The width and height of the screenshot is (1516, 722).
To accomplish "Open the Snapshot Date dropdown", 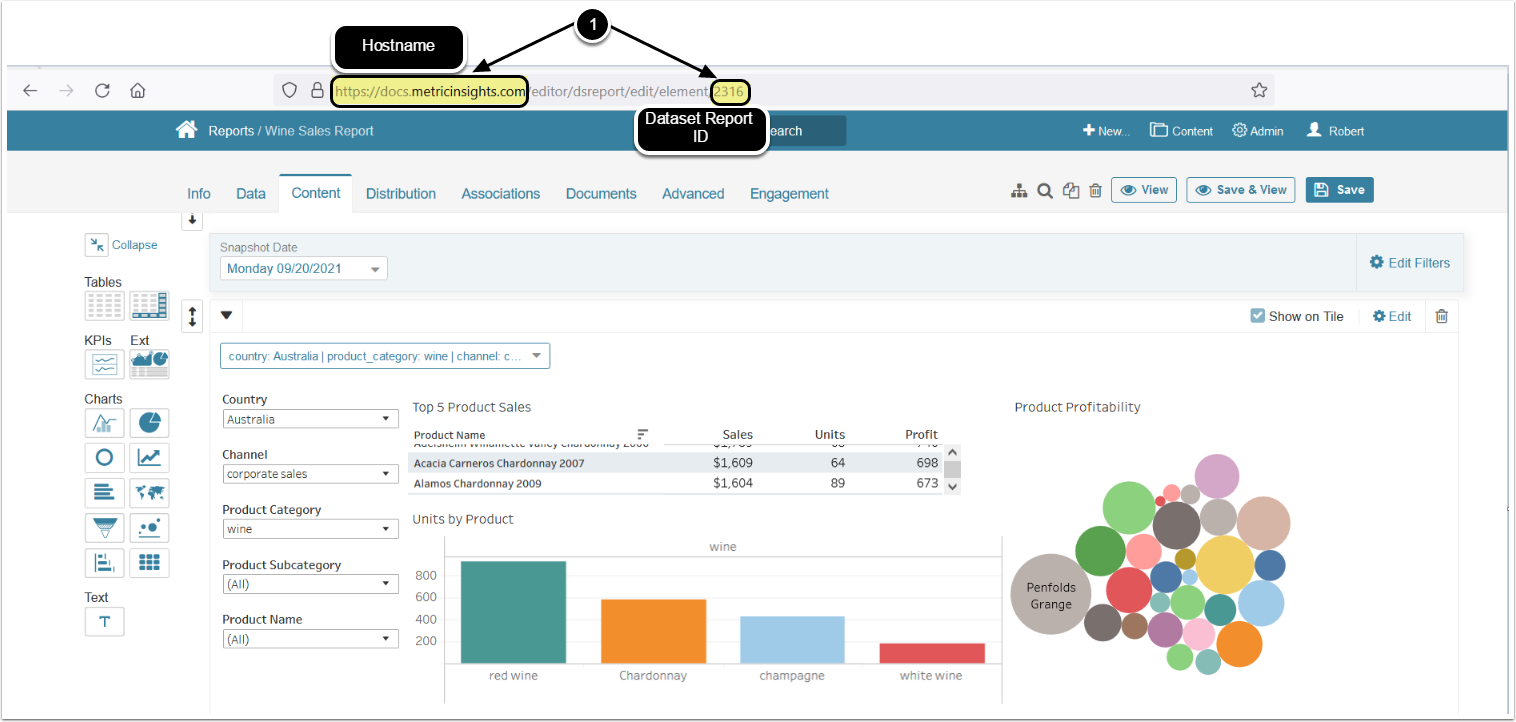I will point(304,269).
